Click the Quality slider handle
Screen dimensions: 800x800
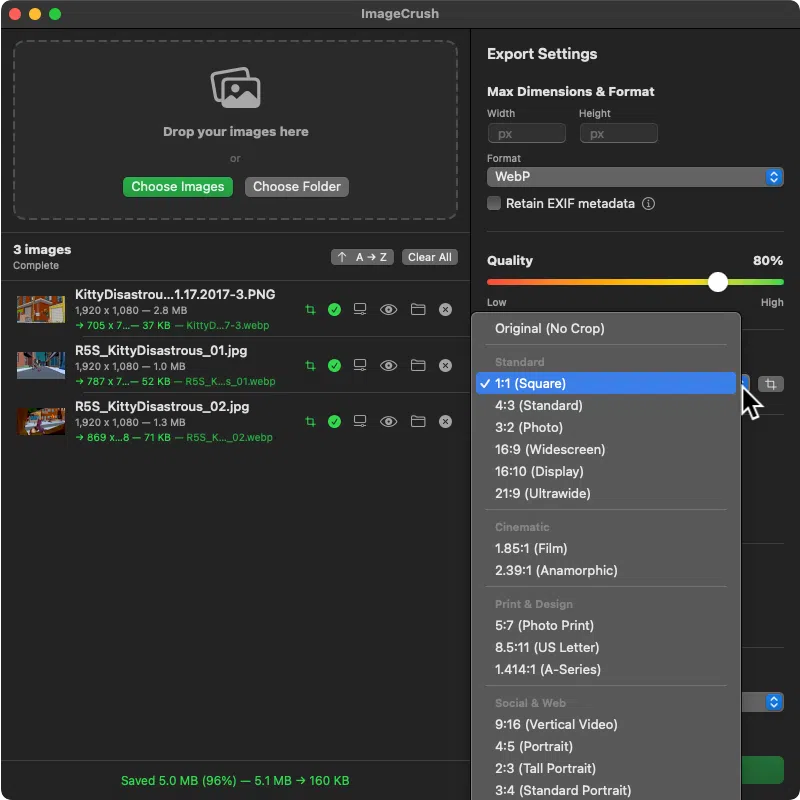click(717, 282)
